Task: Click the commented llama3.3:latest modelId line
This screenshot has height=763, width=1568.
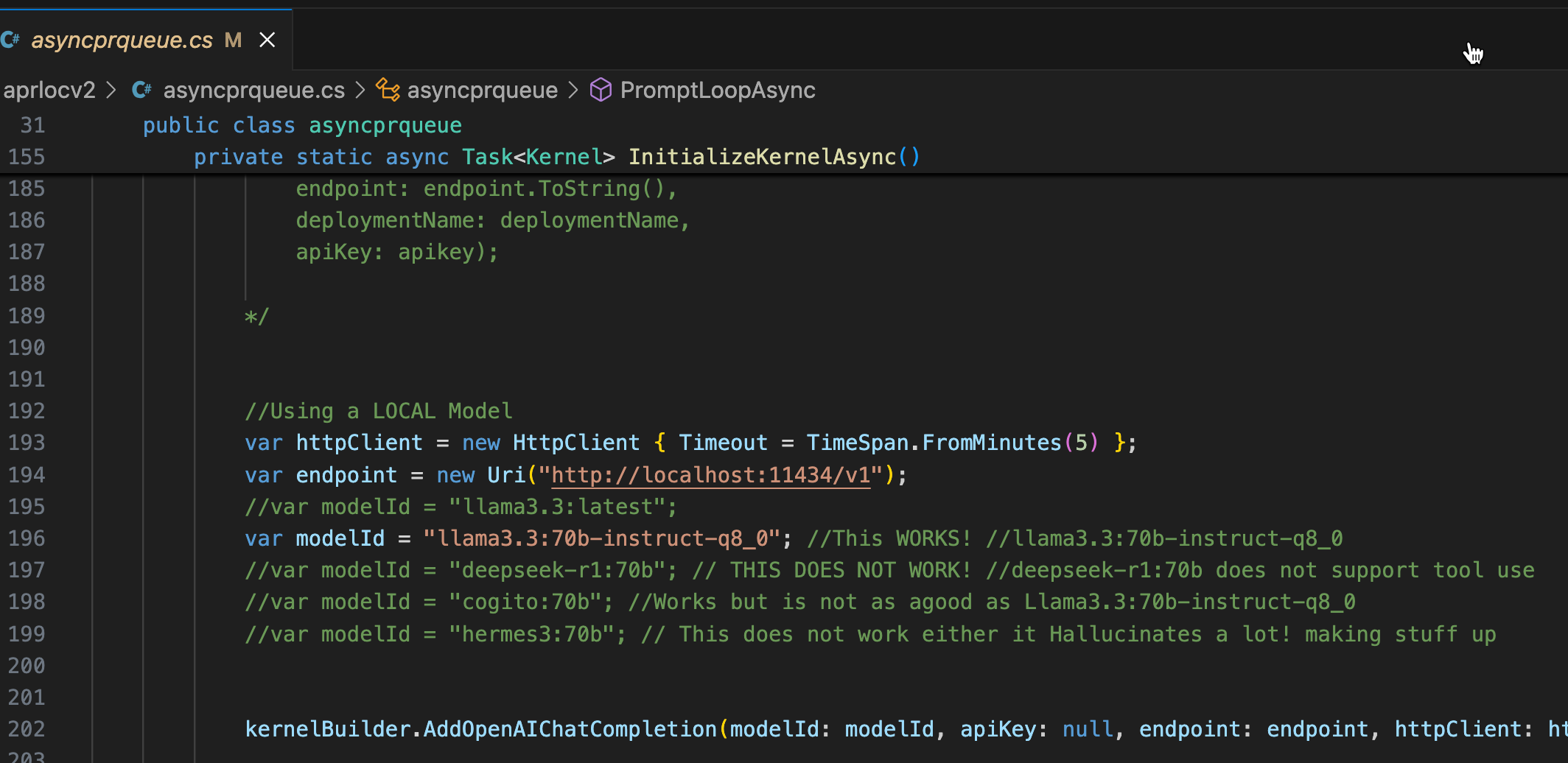Action: tap(461, 507)
